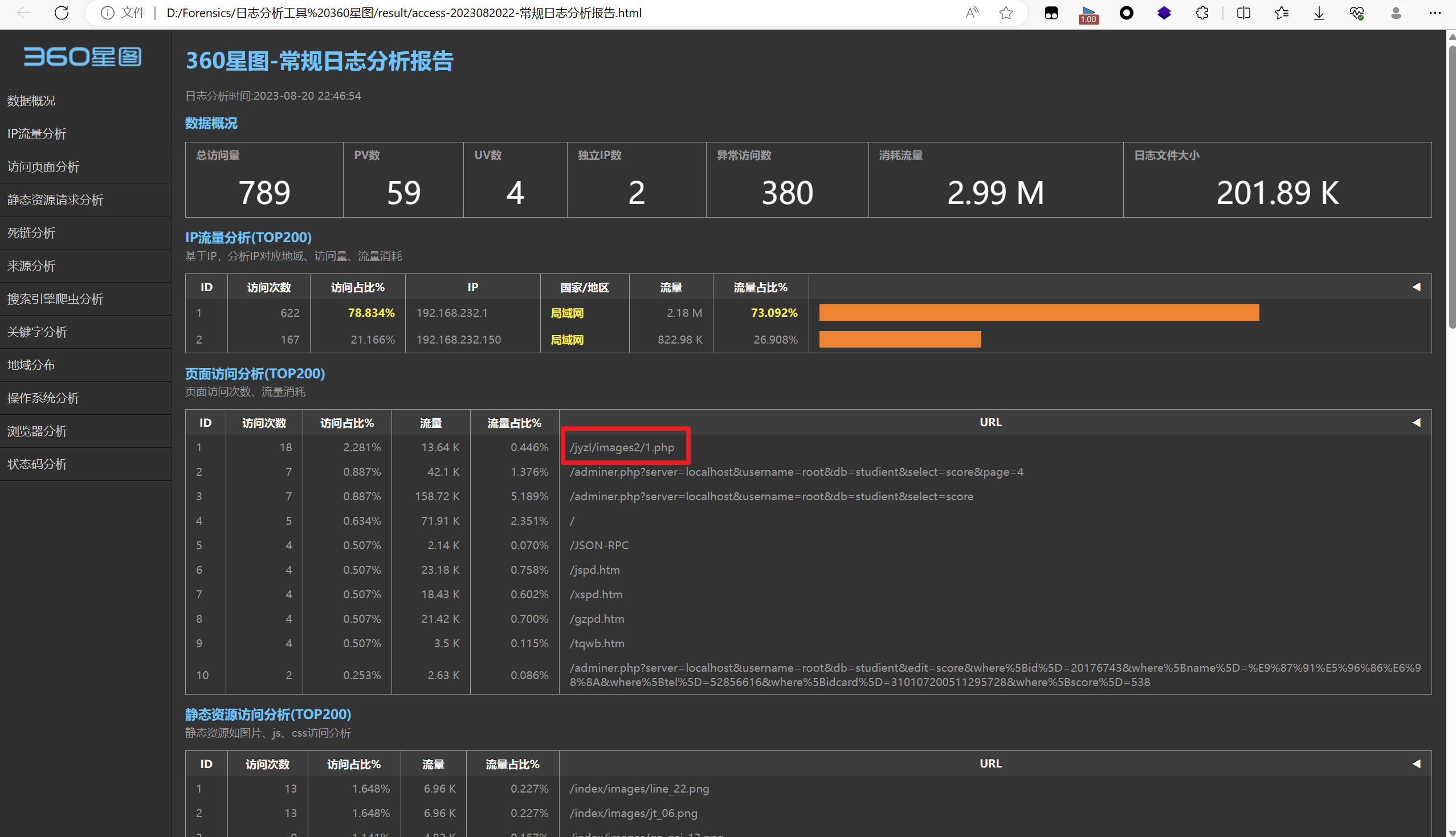
Task: Click the browser refresh icon
Action: pyautogui.click(x=62, y=13)
